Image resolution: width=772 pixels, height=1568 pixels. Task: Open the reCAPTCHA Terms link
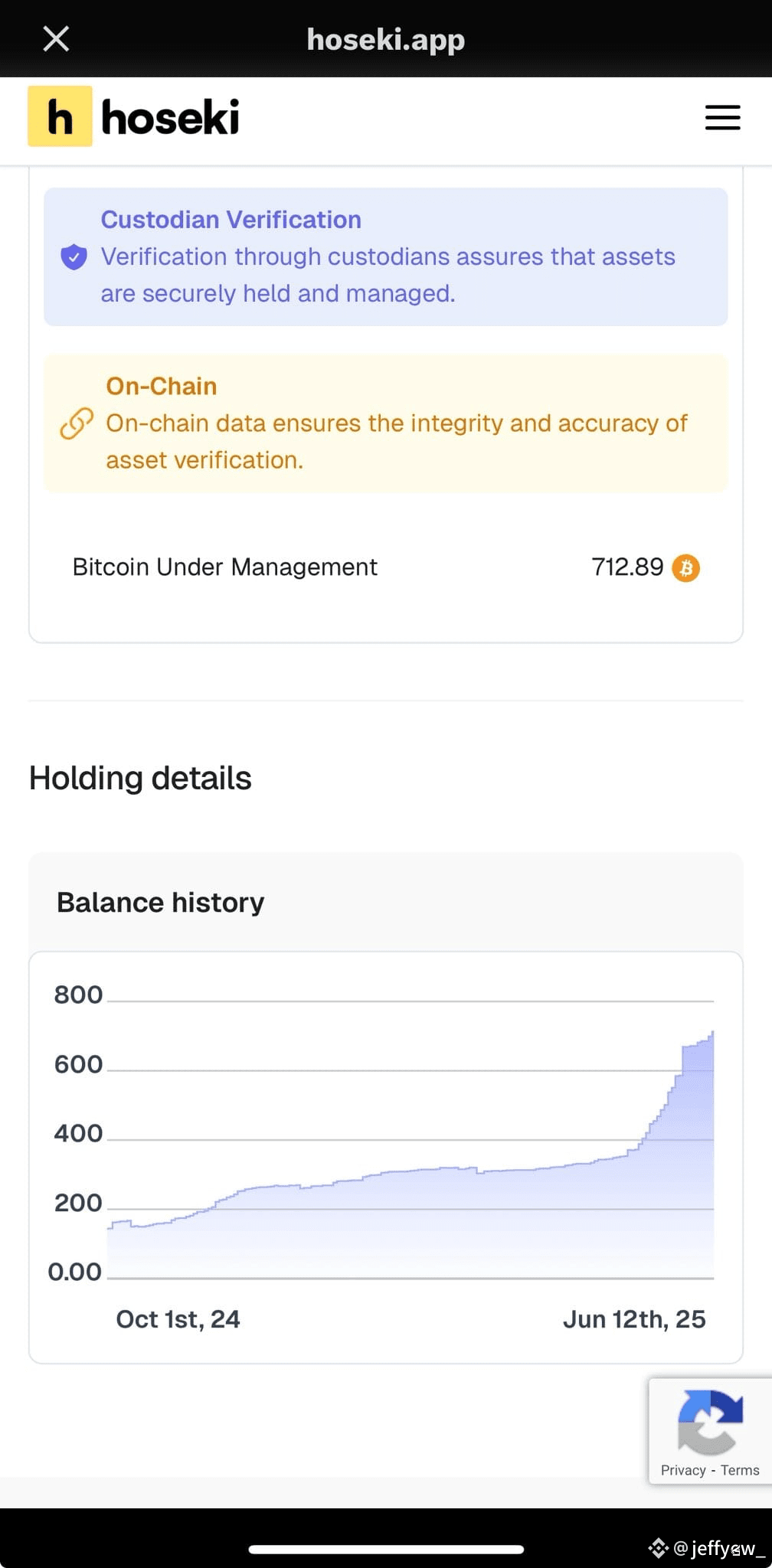[x=740, y=1470]
